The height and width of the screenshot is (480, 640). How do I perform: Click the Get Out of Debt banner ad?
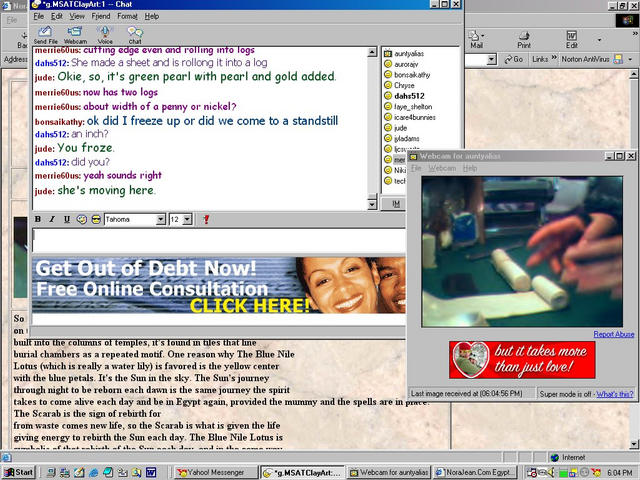point(219,285)
